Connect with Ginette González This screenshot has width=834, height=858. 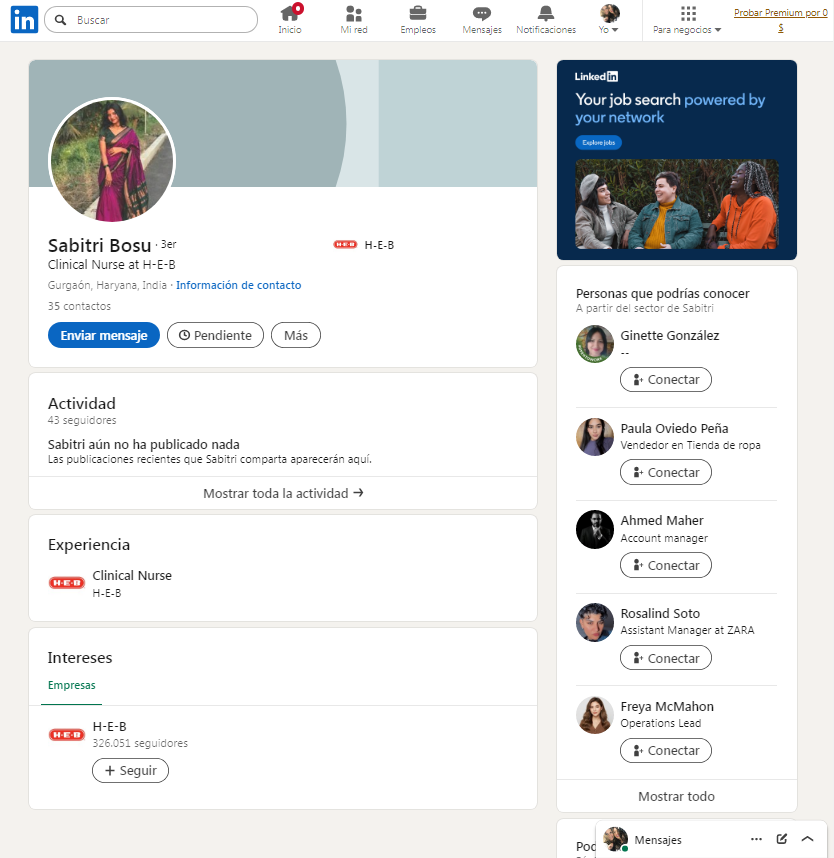coord(666,380)
